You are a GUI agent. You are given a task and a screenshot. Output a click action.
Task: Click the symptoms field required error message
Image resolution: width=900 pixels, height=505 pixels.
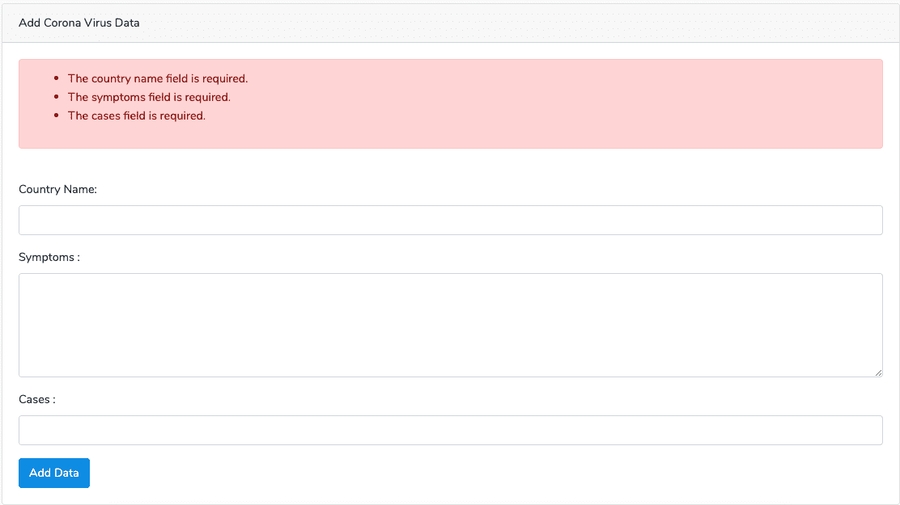click(149, 97)
